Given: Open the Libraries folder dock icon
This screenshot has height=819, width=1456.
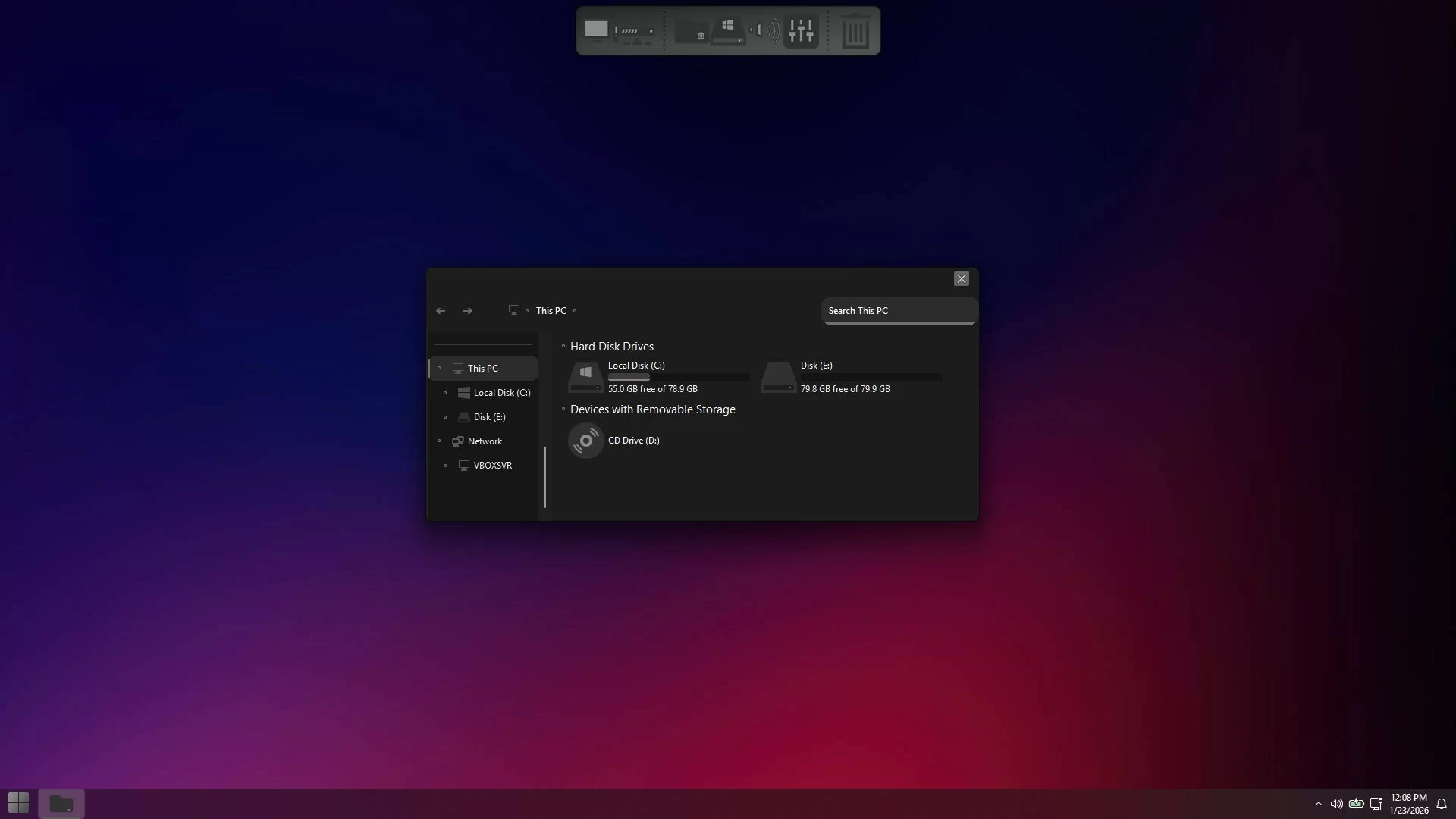Looking at the screenshot, I should [692, 32].
